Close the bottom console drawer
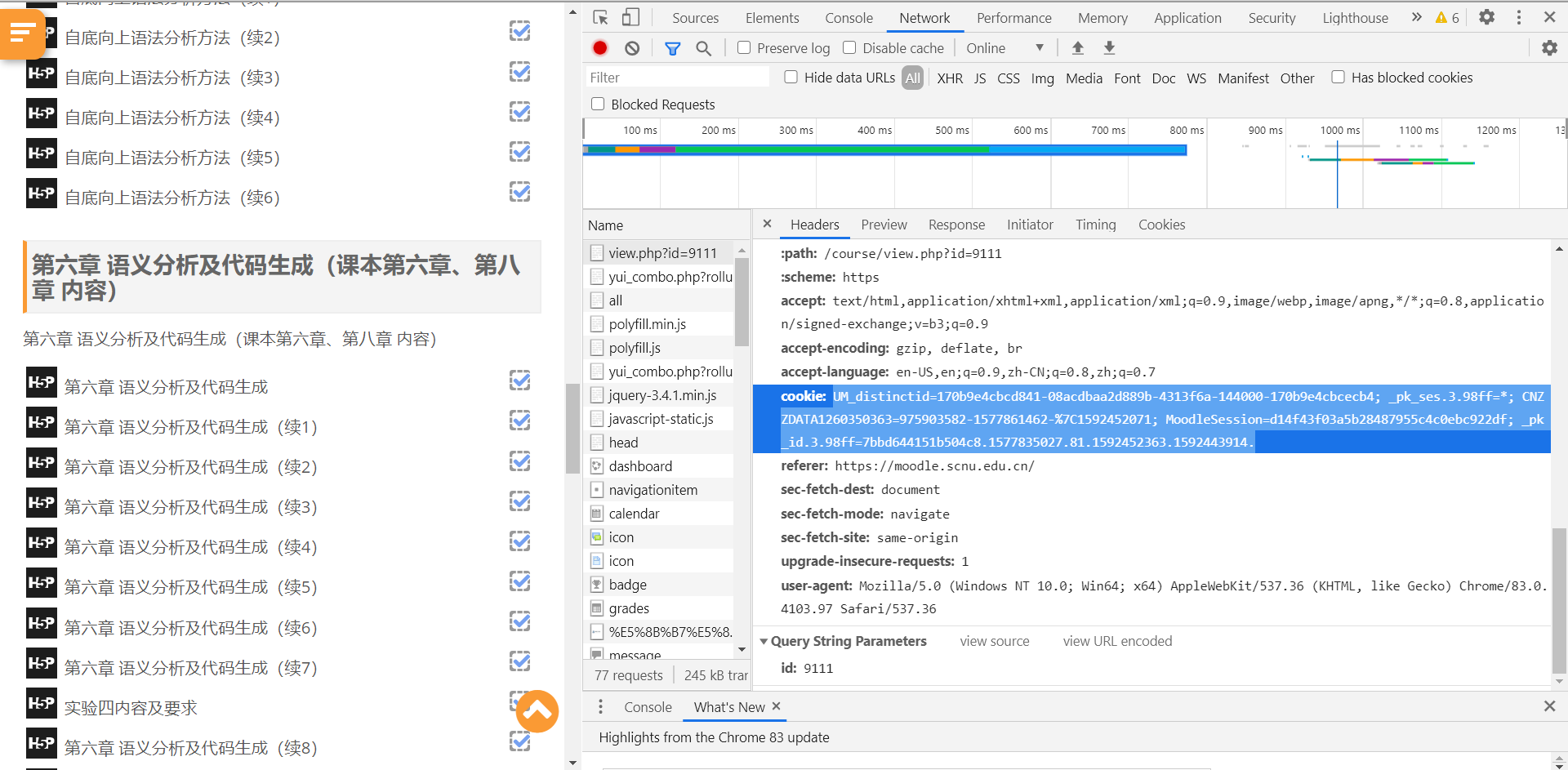This screenshot has height=770, width=1568. (1549, 706)
